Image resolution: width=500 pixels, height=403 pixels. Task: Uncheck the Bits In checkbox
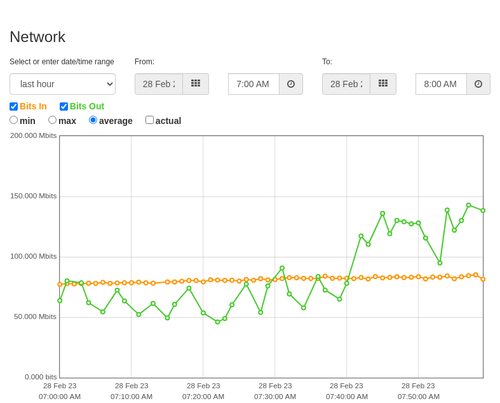click(x=14, y=106)
